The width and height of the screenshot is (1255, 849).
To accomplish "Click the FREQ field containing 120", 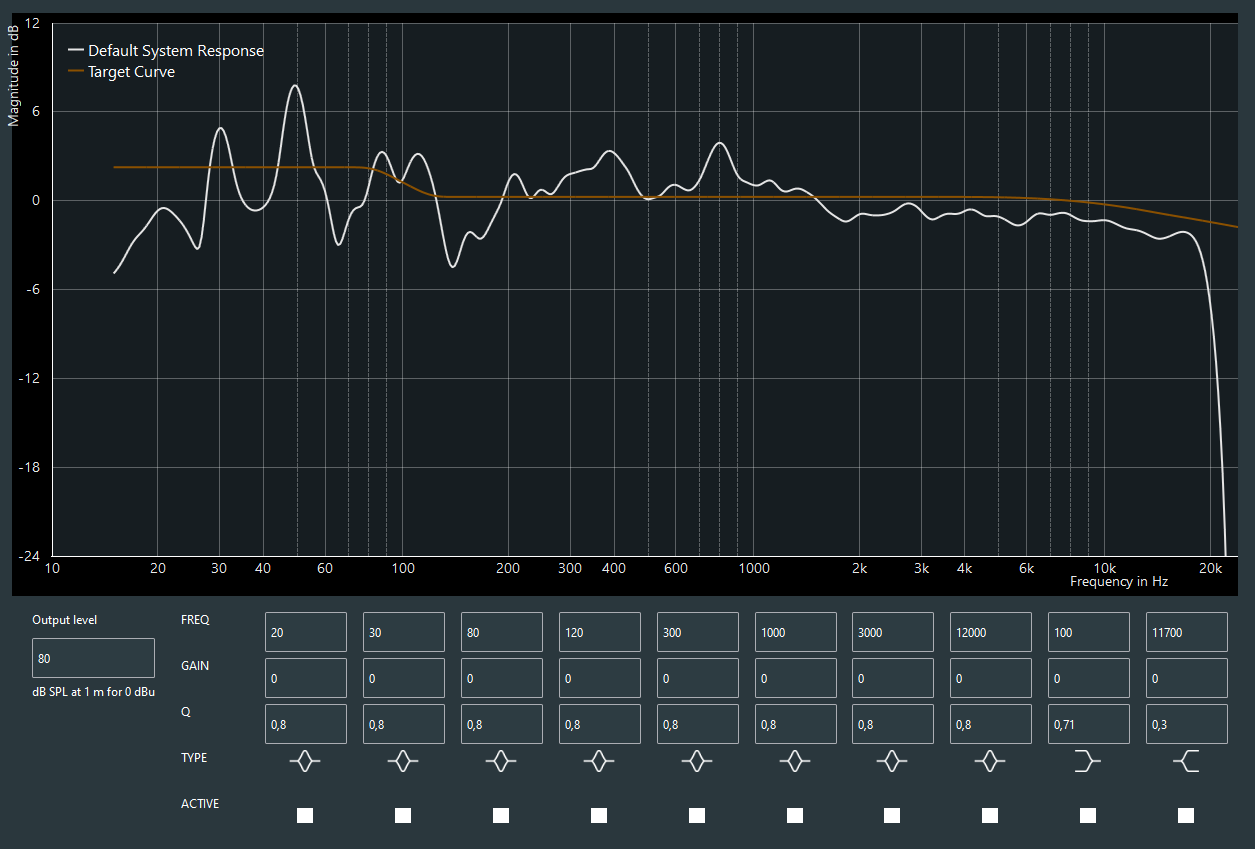I will click(x=599, y=632).
